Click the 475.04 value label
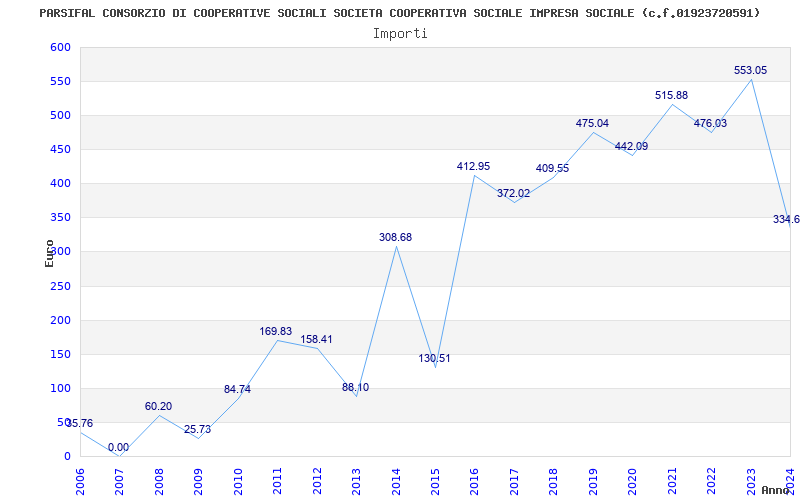The height and width of the screenshot is (500, 800). pyautogui.click(x=592, y=123)
